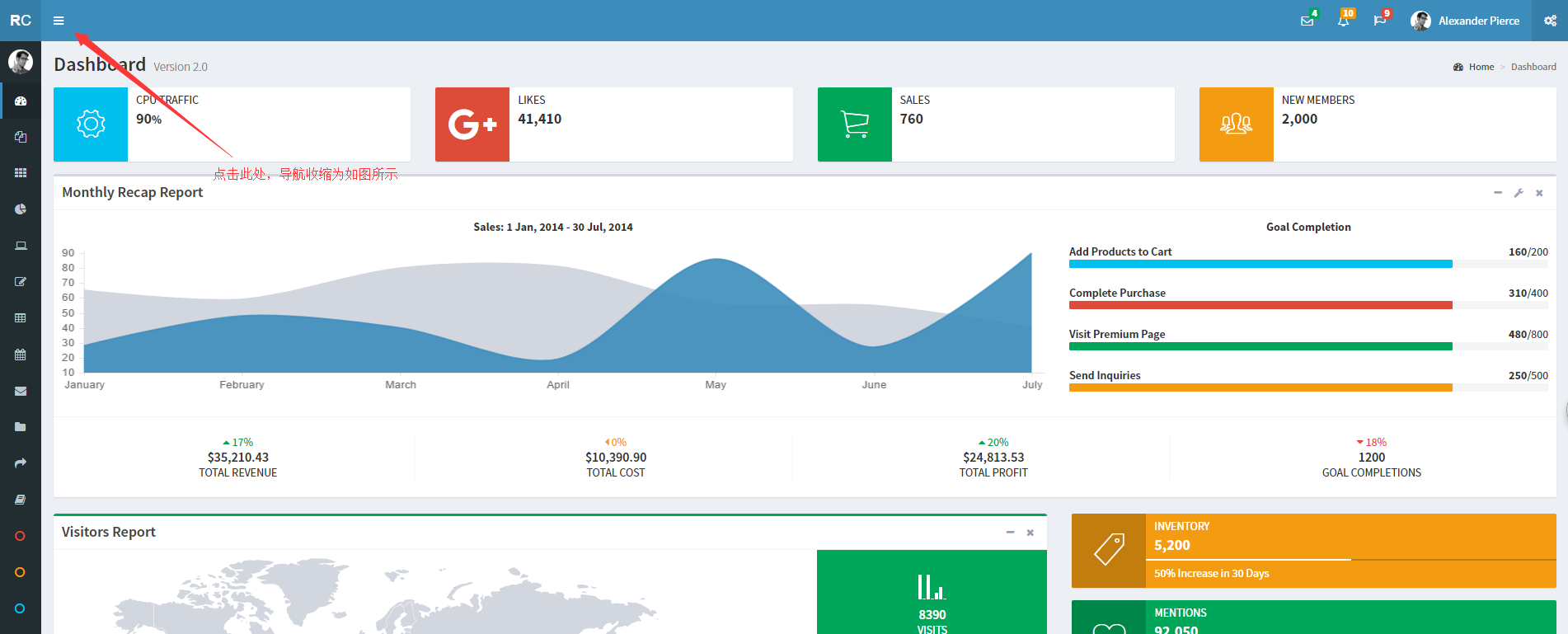Go to Home in the breadcrumb
This screenshot has width=1568, height=634.
click(1481, 67)
